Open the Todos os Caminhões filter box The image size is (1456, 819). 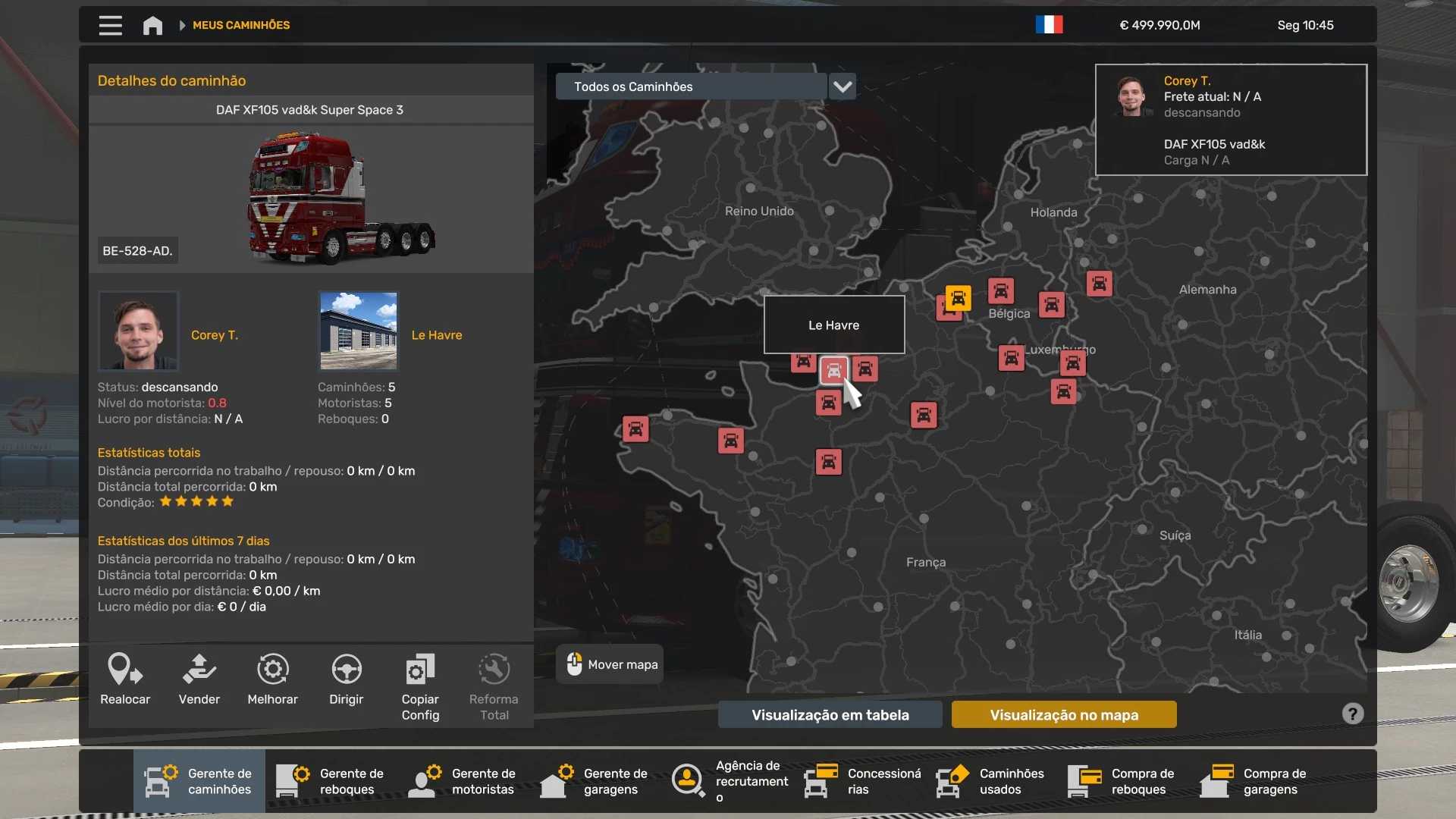pos(690,86)
